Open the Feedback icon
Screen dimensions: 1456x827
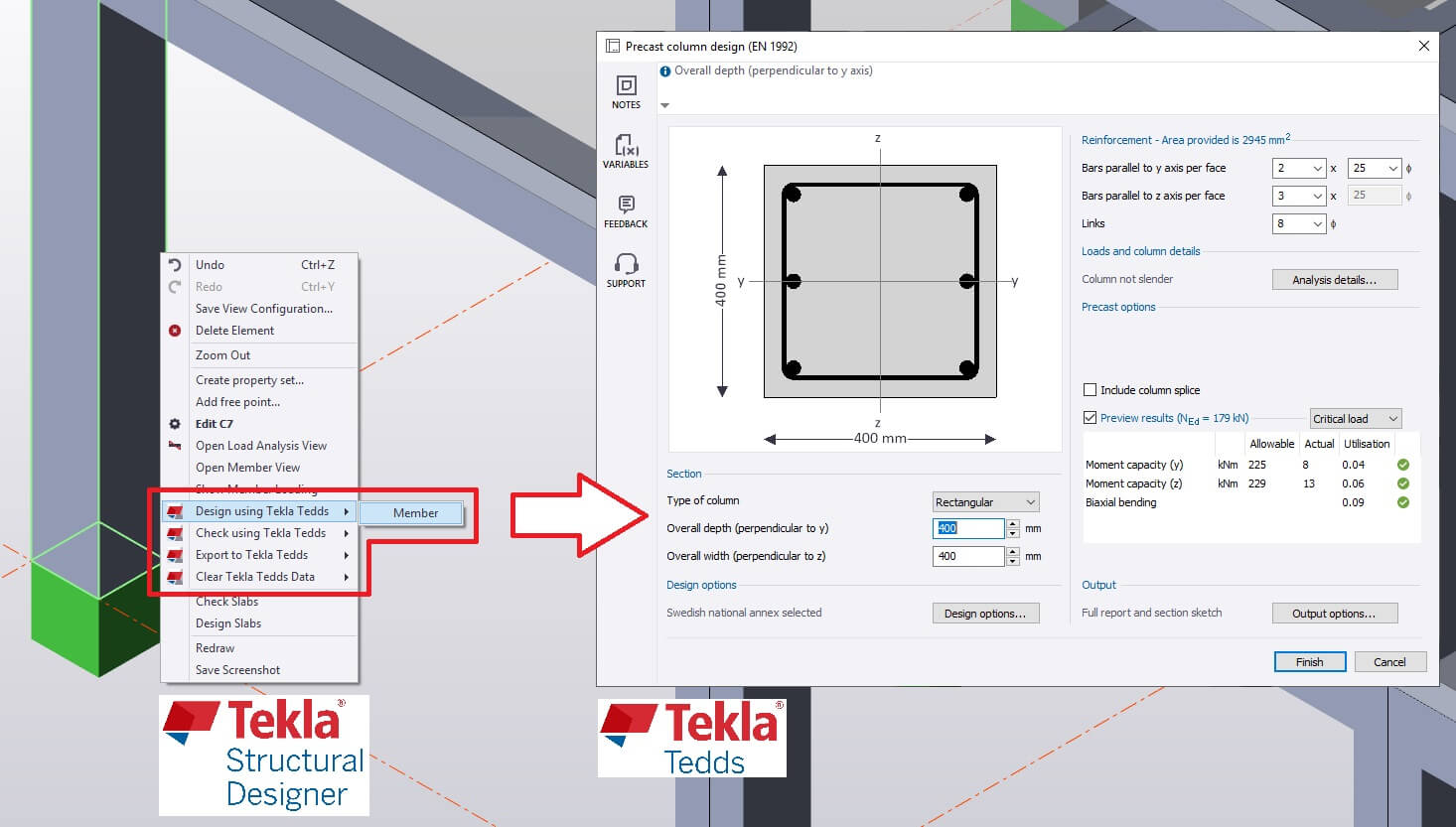coord(626,205)
